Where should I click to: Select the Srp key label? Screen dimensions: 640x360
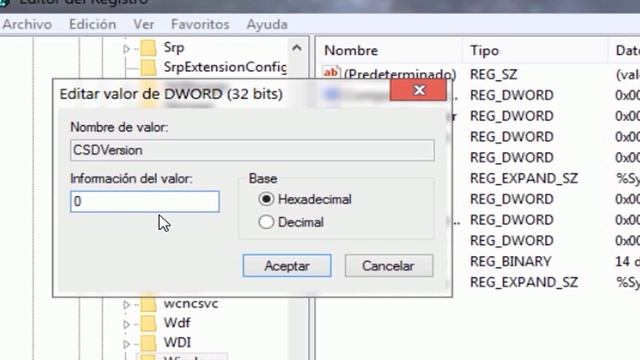[174, 48]
